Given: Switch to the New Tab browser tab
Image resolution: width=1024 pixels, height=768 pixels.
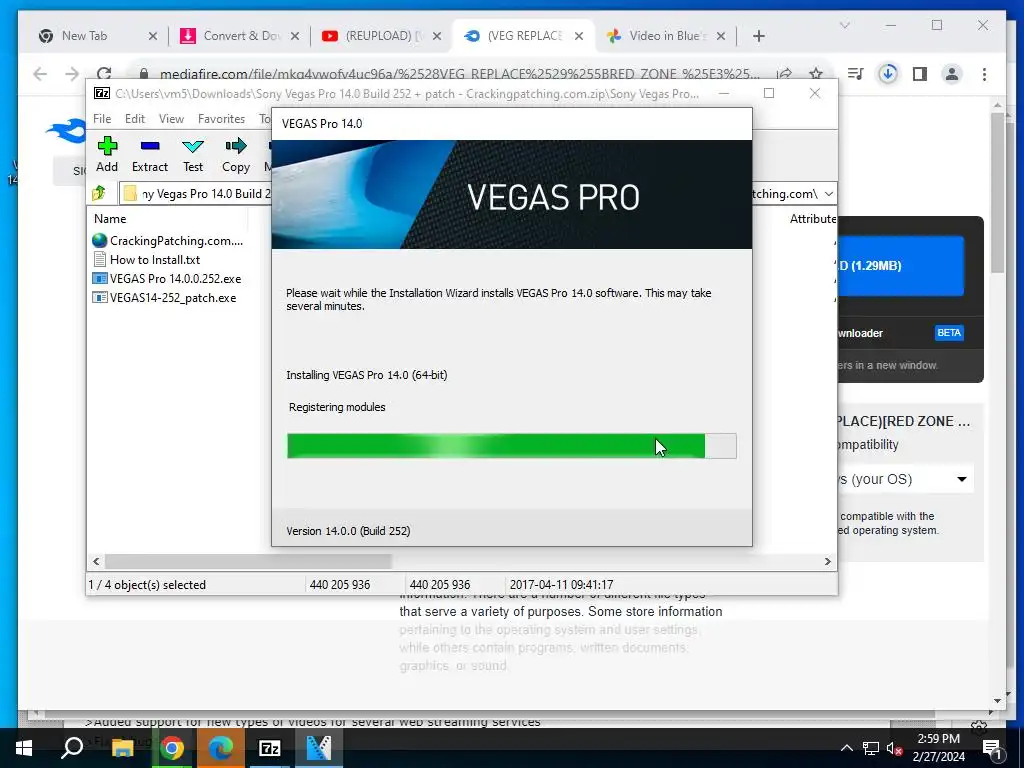Looking at the screenshot, I should click(x=85, y=36).
